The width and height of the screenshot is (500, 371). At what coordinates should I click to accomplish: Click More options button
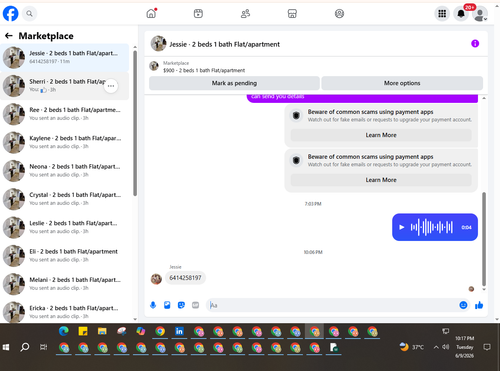[402, 83]
